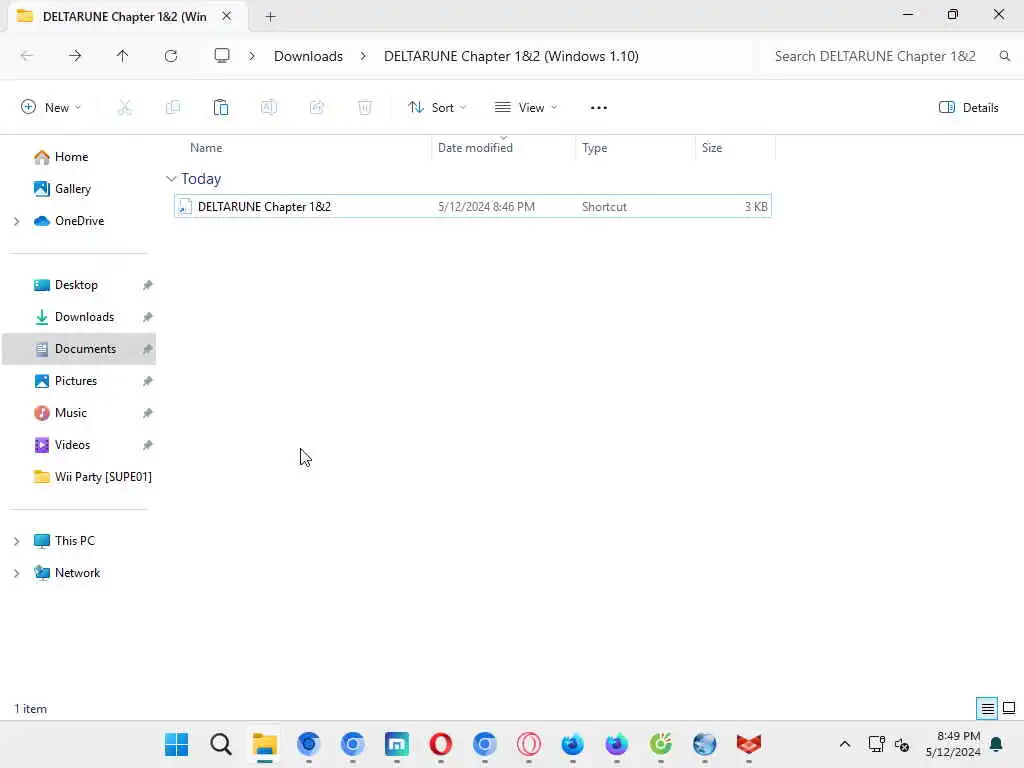Open pinned Music folder in sidebar
Image resolution: width=1024 pixels, height=768 pixels.
[x=71, y=413]
